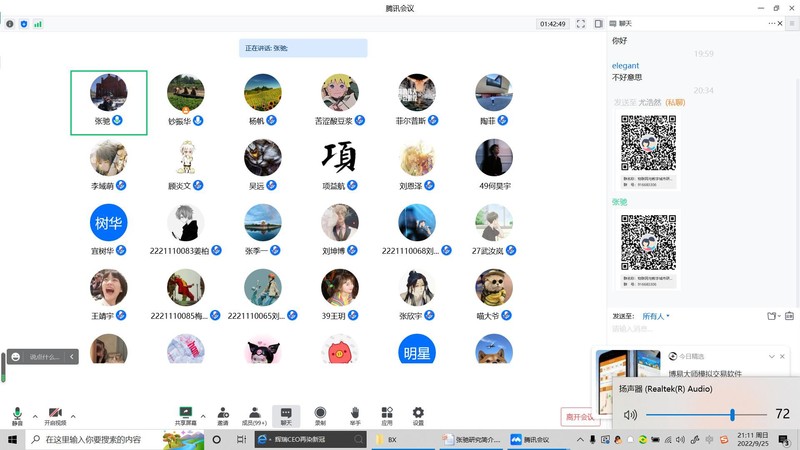Open meeting 设置 (Settings) gear icon

tap(418, 413)
